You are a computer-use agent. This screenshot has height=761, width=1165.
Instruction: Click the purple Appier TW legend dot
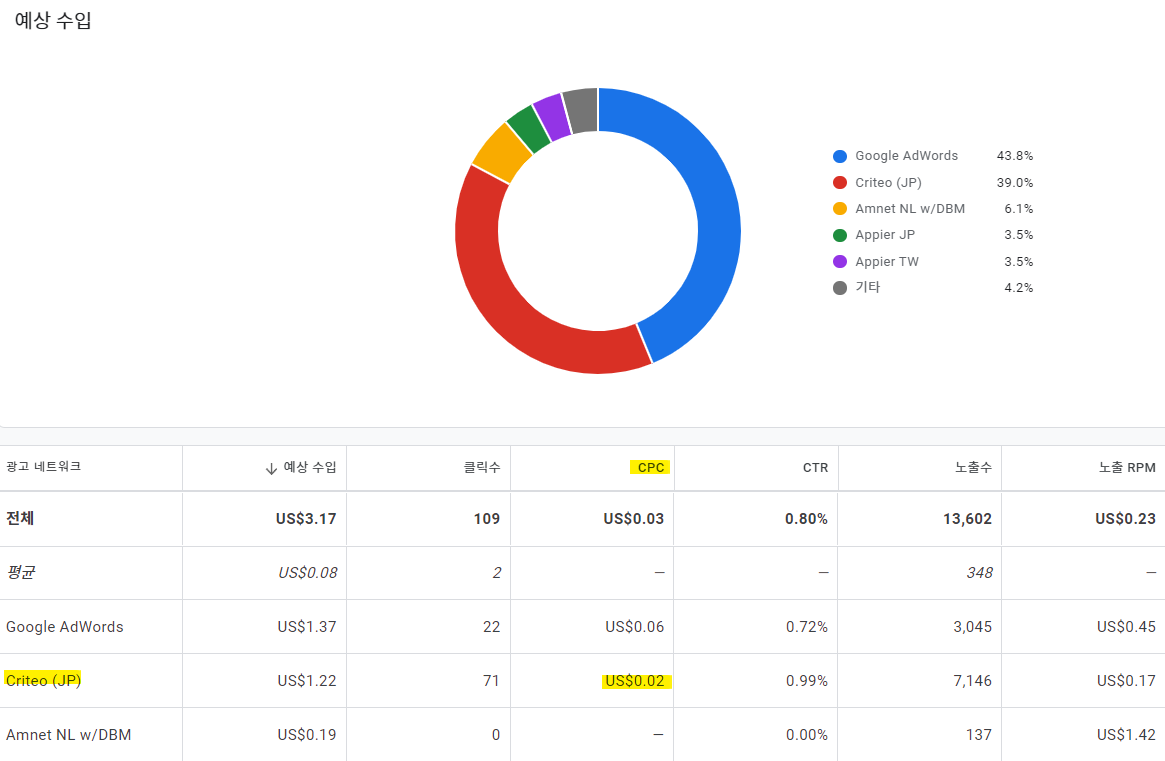(x=840, y=261)
